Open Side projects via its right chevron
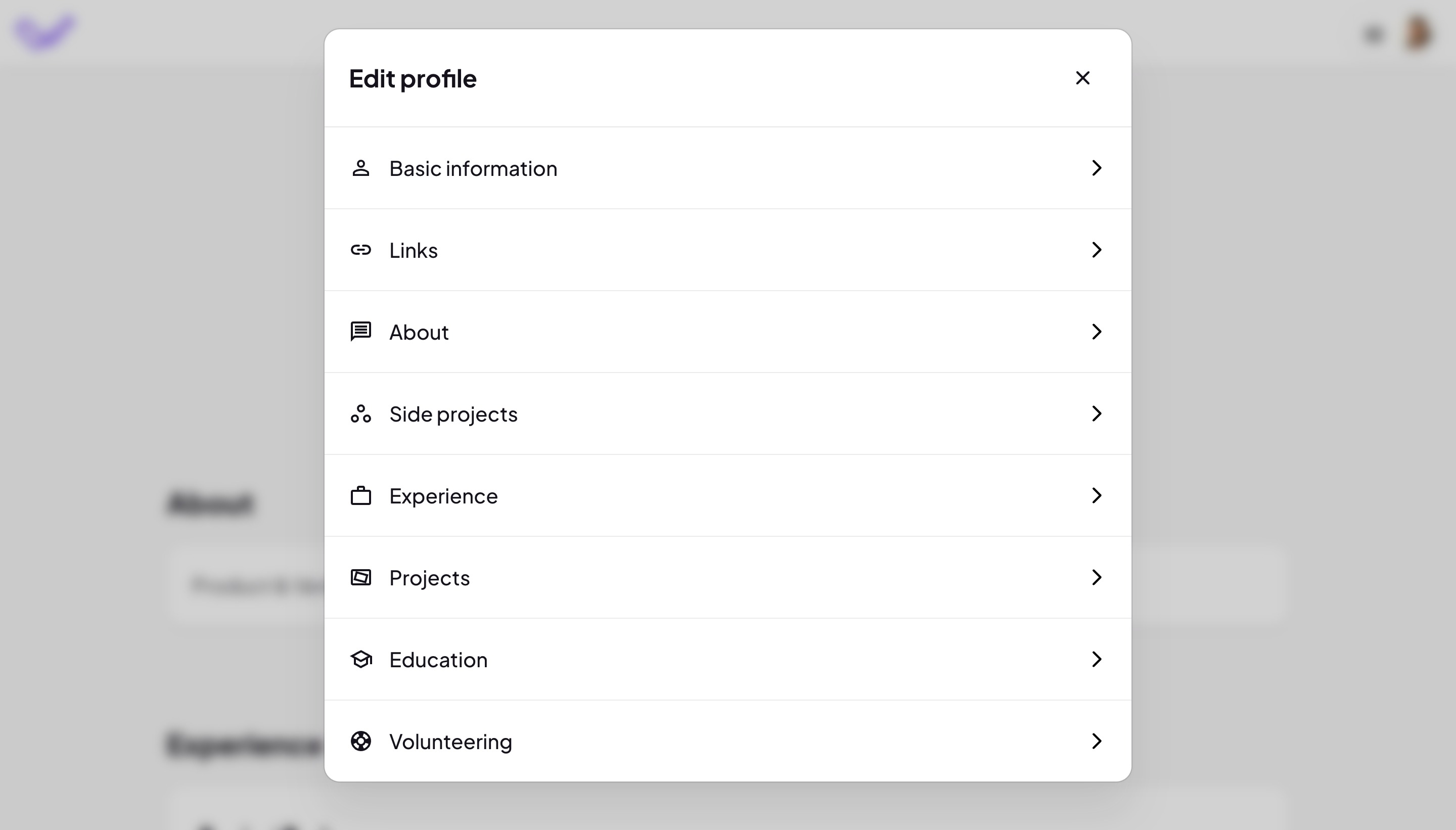This screenshot has height=830, width=1456. (x=1096, y=413)
